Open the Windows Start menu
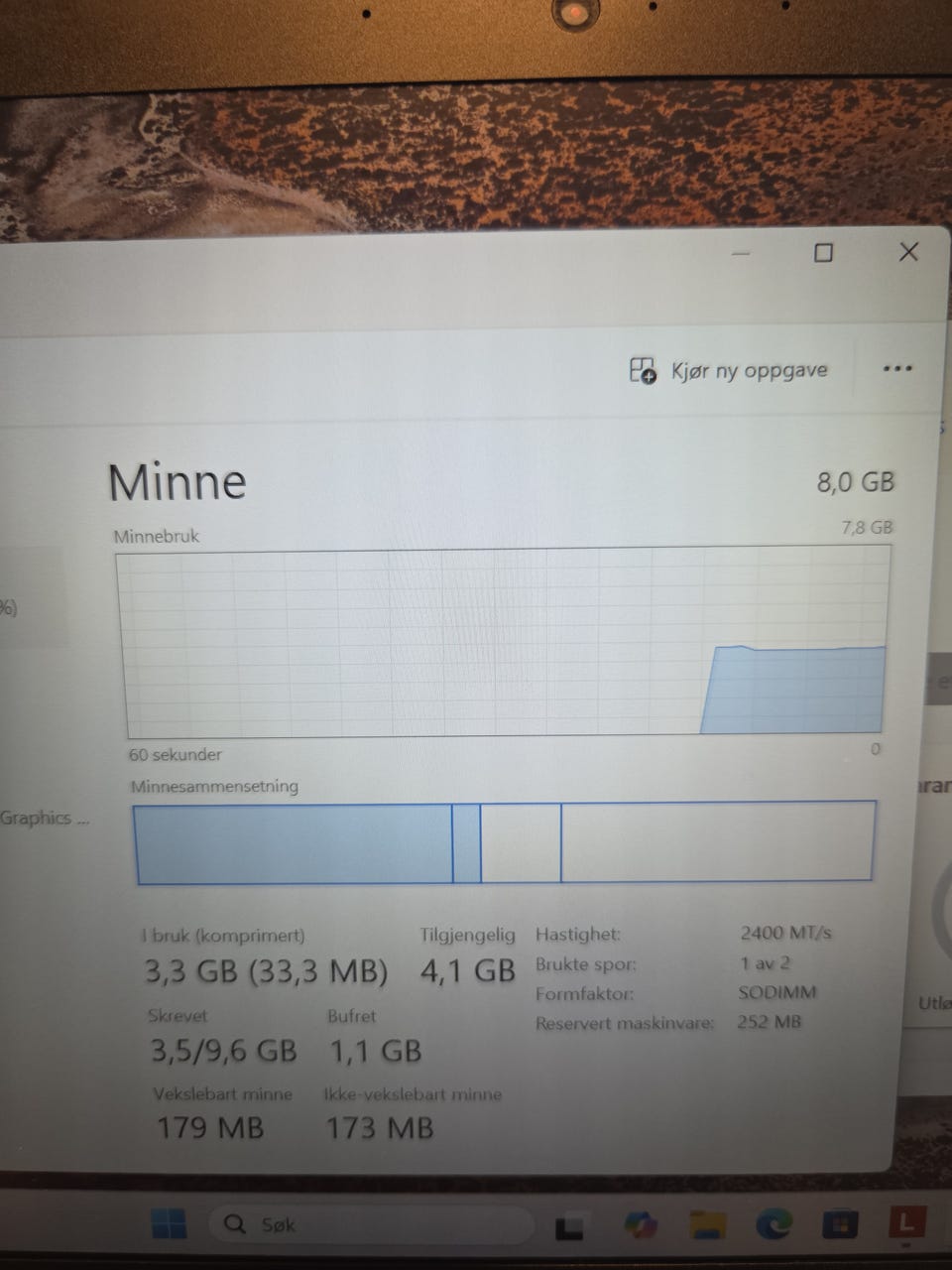952x1270 pixels. pos(170,1225)
